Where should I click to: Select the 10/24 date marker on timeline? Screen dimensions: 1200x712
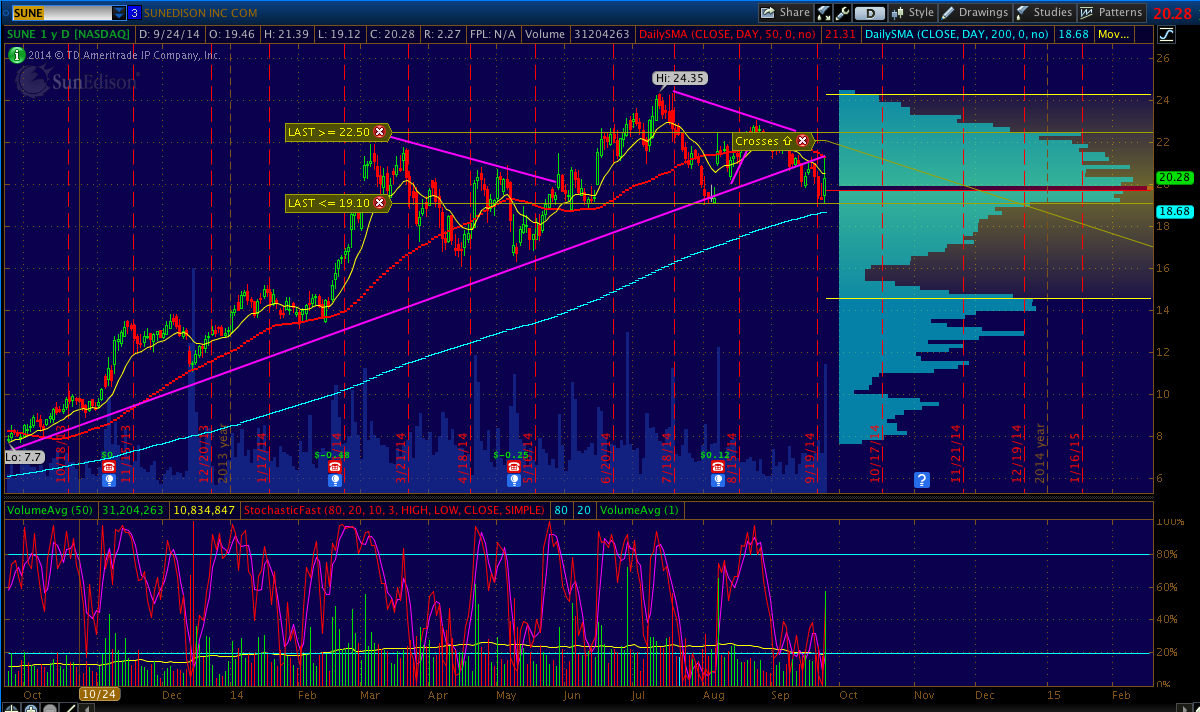(99, 693)
